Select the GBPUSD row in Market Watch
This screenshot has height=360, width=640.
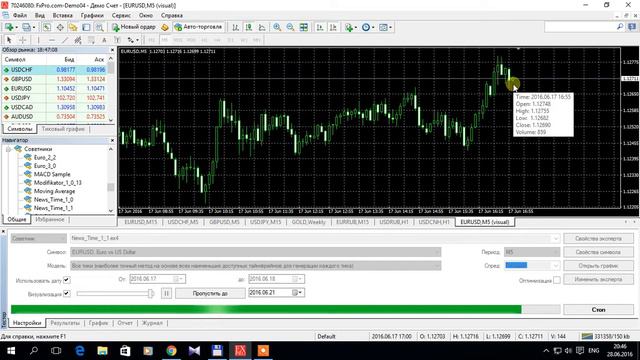pyautogui.click(x=55, y=79)
